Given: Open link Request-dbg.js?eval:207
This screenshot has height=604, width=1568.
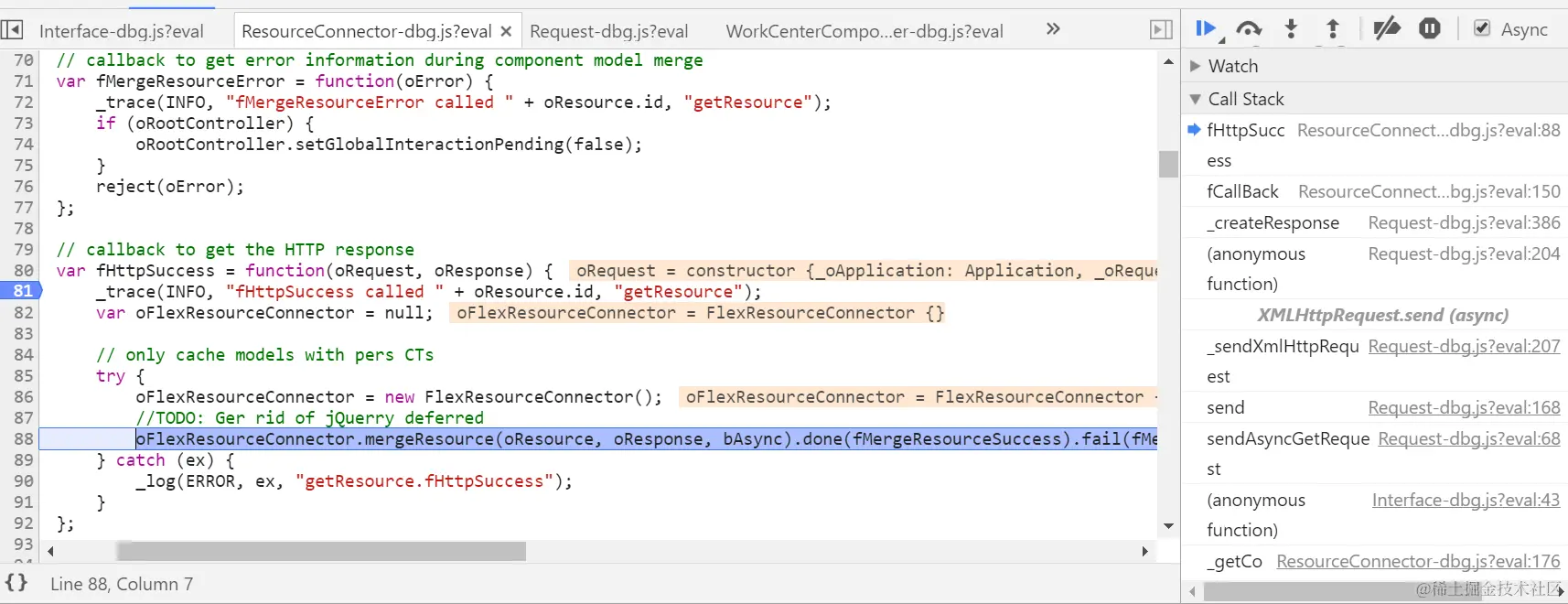Looking at the screenshot, I should (1464, 346).
